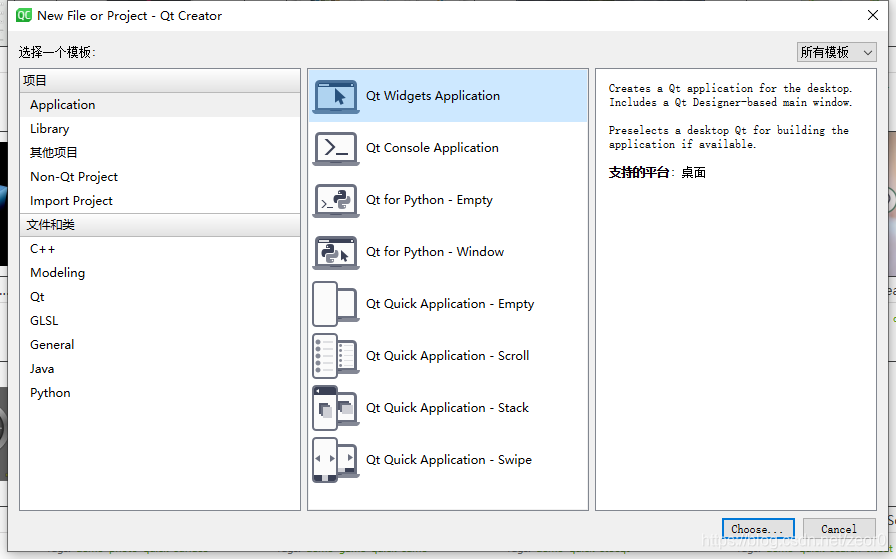Click the 文件和类 section header
This screenshot has width=896, height=559.
click(x=160, y=225)
